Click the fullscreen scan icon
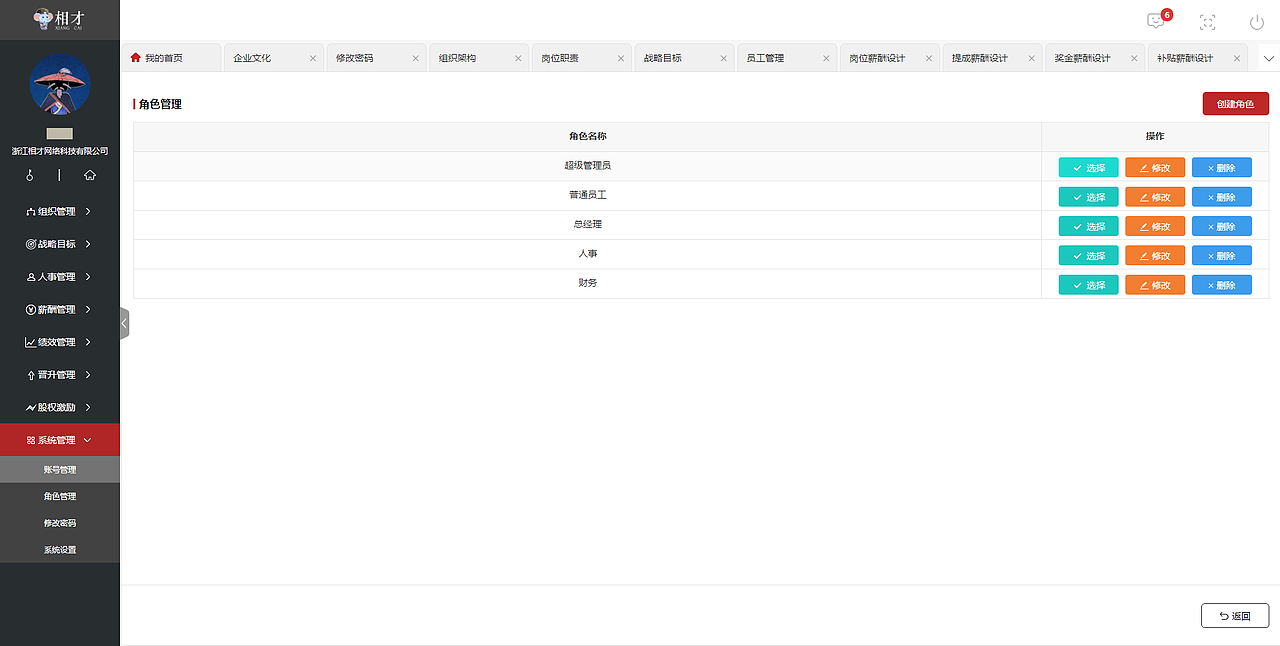The height and width of the screenshot is (646, 1280). click(1207, 22)
